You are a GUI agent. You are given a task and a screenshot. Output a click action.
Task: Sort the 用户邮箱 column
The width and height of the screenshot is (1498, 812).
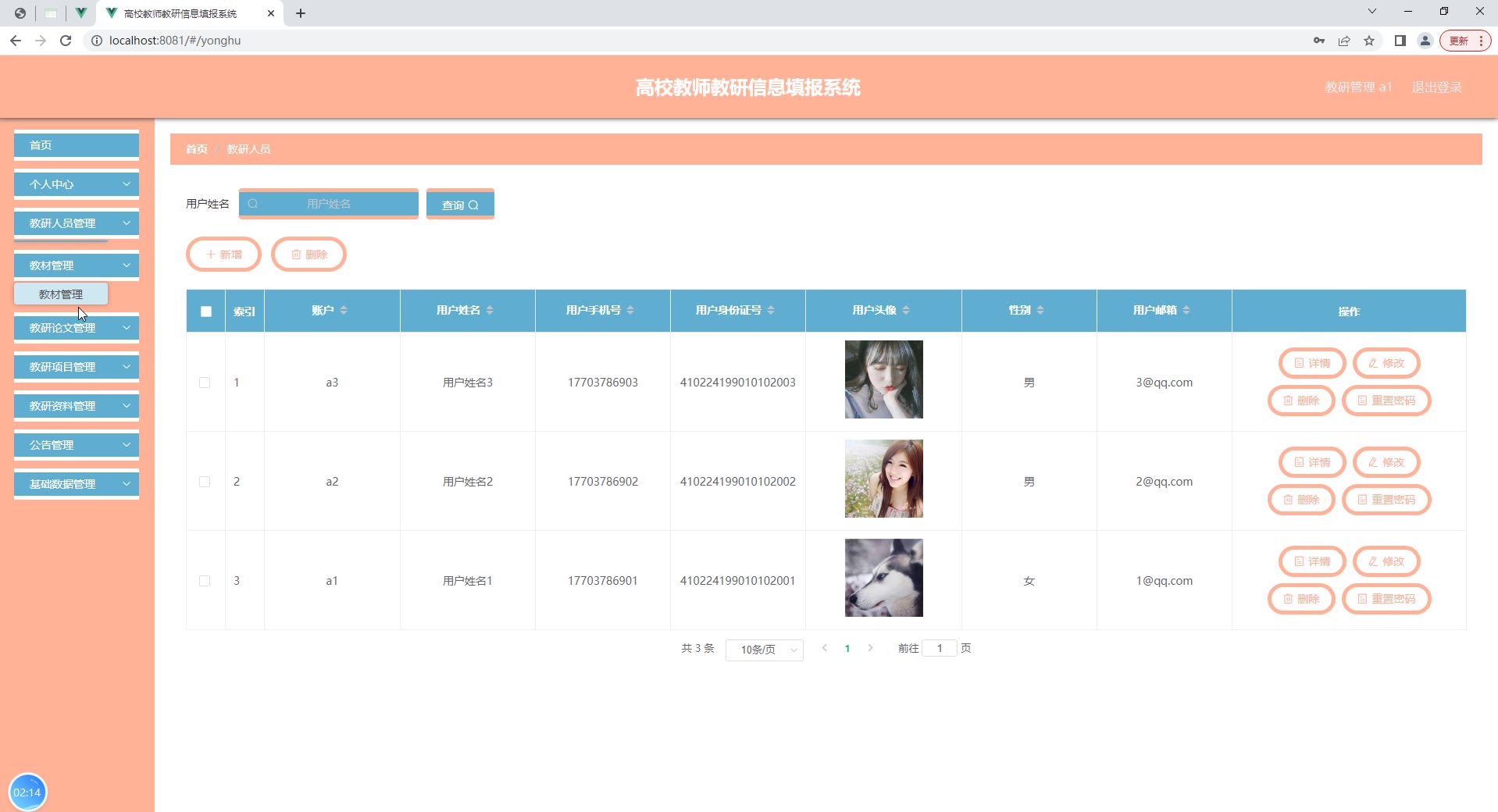click(x=1186, y=311)
